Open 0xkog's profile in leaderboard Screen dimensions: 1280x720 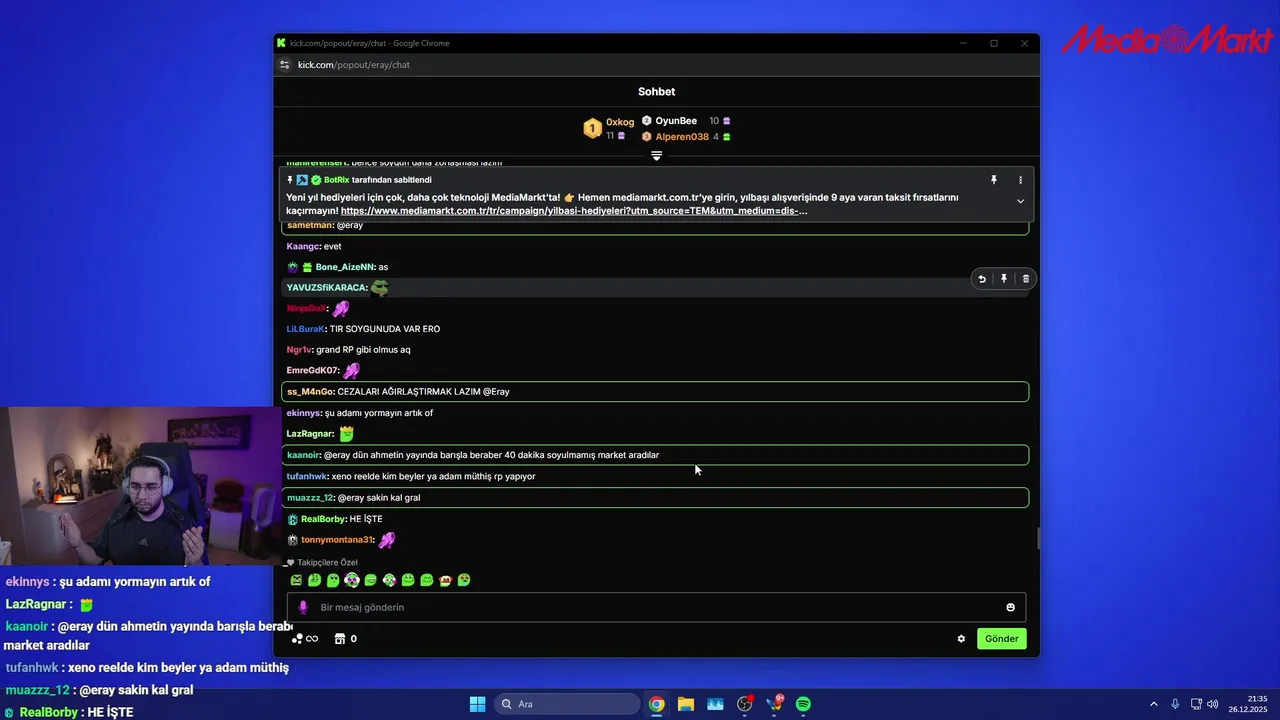point(620,122)
